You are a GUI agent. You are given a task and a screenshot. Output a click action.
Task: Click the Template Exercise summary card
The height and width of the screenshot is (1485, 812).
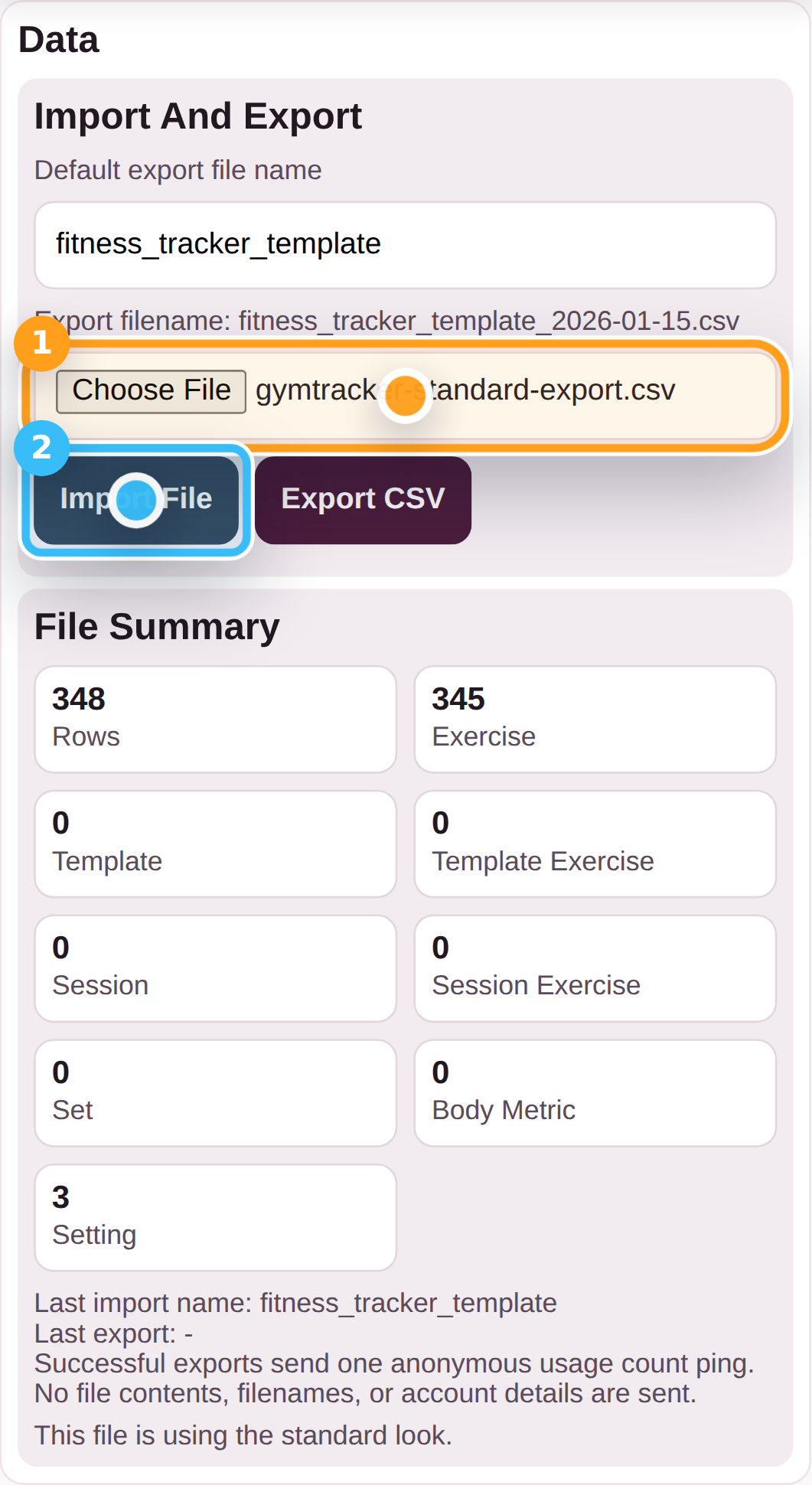point(595,843)
